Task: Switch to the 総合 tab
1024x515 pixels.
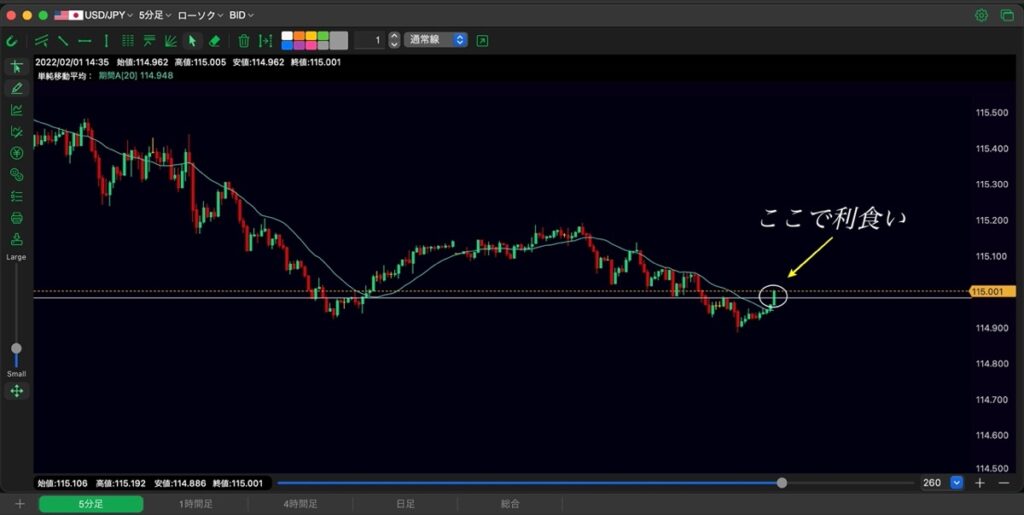Action: click(510, 504)
